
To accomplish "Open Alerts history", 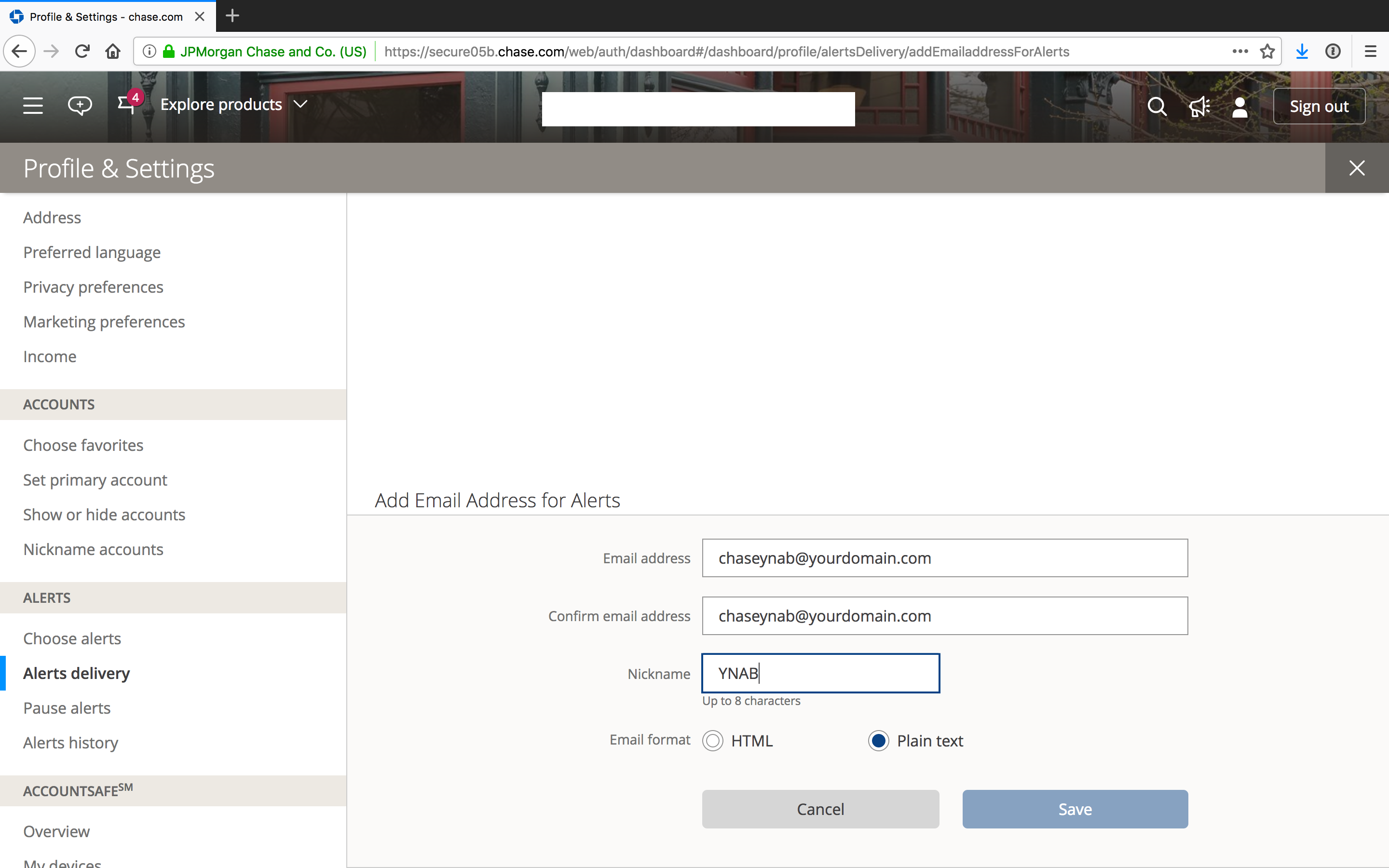I will 70,743.
